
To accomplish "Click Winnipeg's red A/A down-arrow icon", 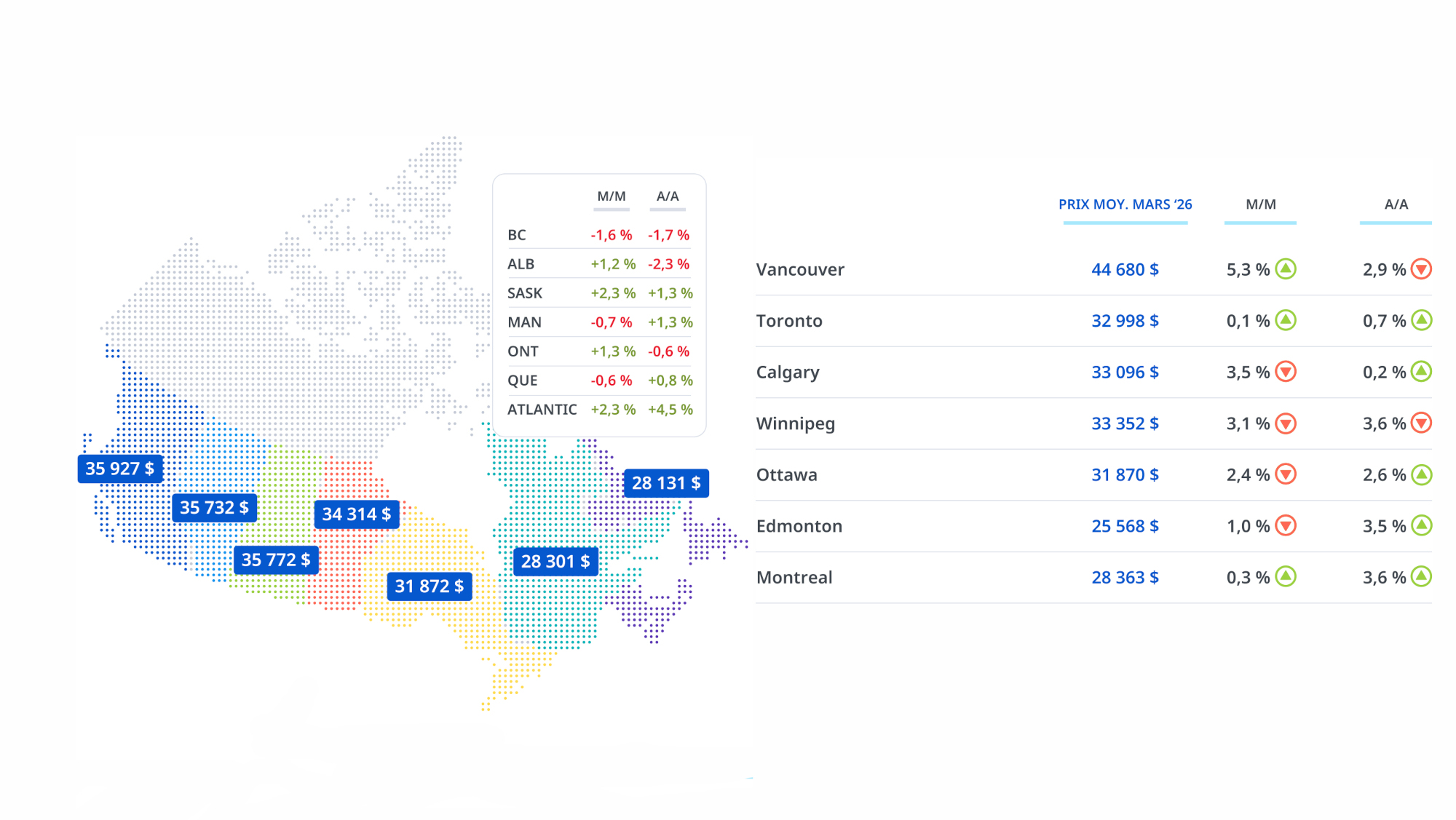I will click(x=1421, y=423).
